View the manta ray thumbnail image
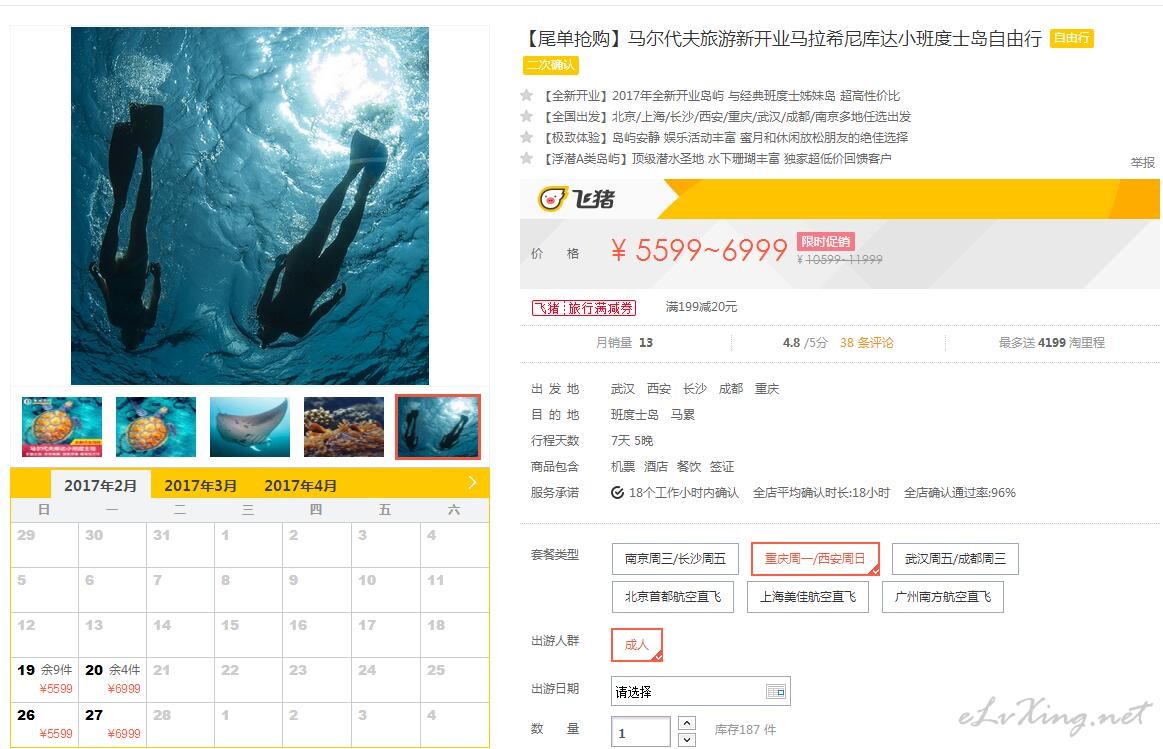 point(250,427)
